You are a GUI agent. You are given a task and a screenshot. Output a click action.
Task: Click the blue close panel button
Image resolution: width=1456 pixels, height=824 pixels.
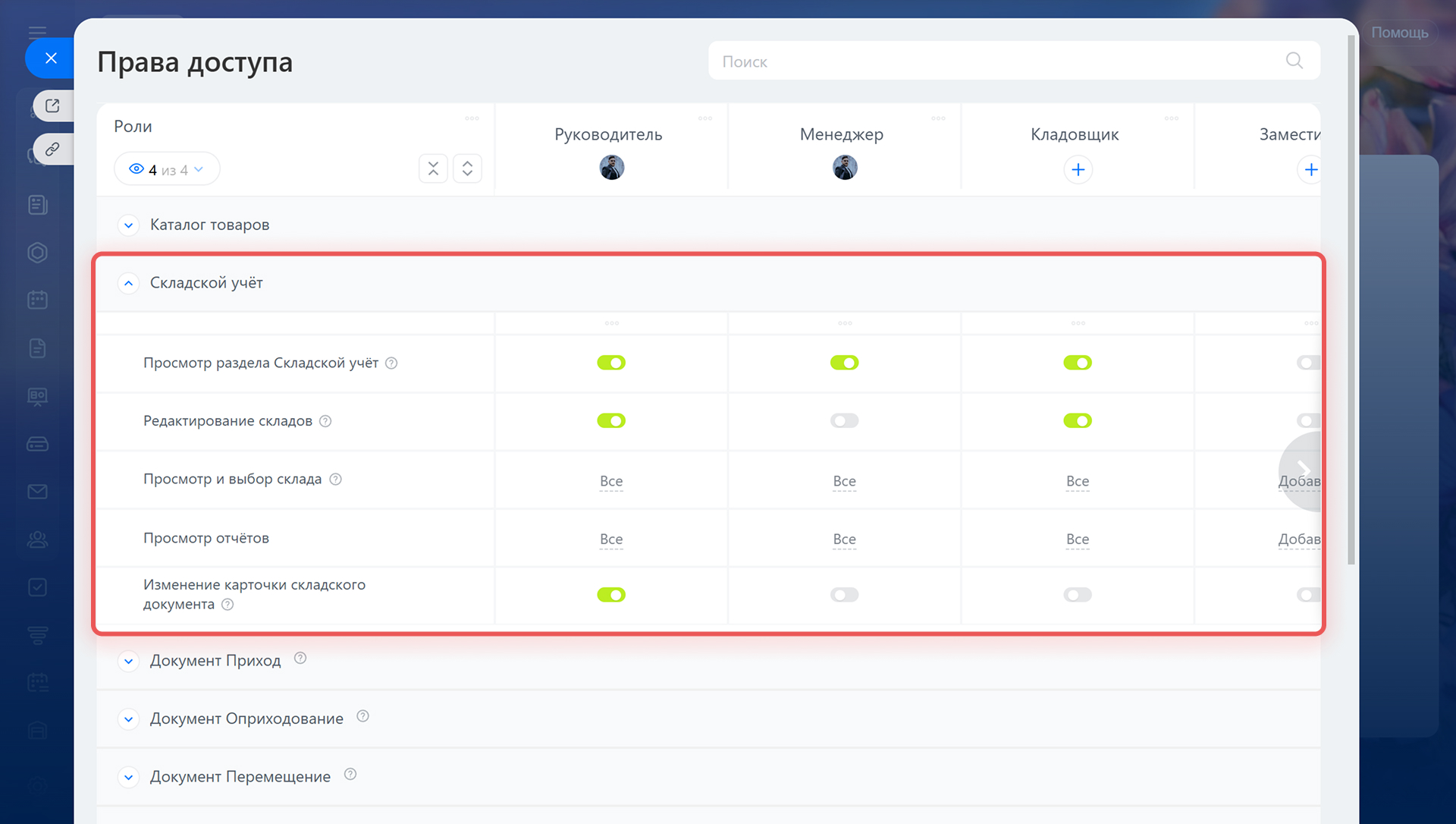pos(51,58)
